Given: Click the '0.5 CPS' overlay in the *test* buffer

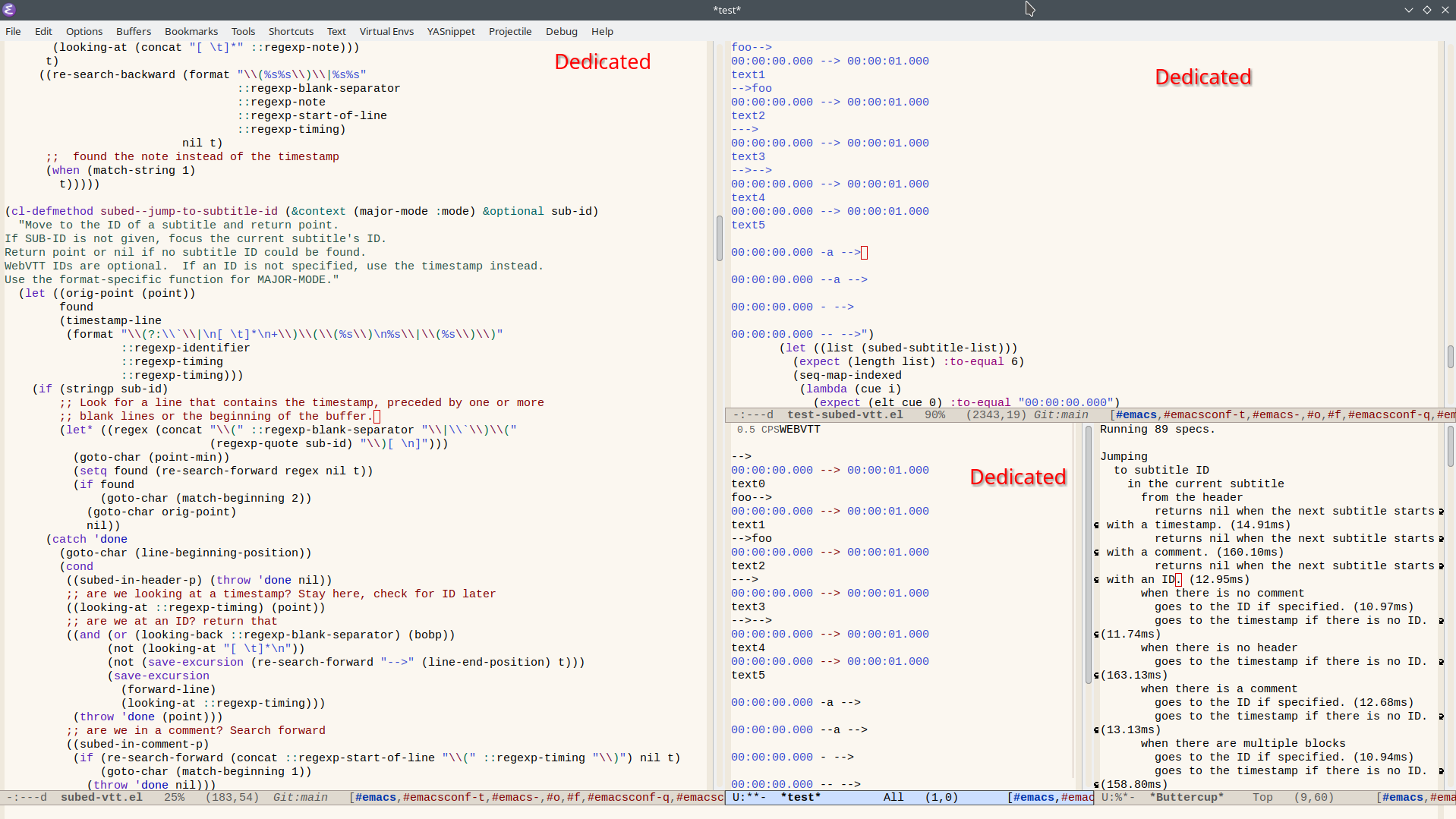Looking at the screenshot, I should (758, 429).
